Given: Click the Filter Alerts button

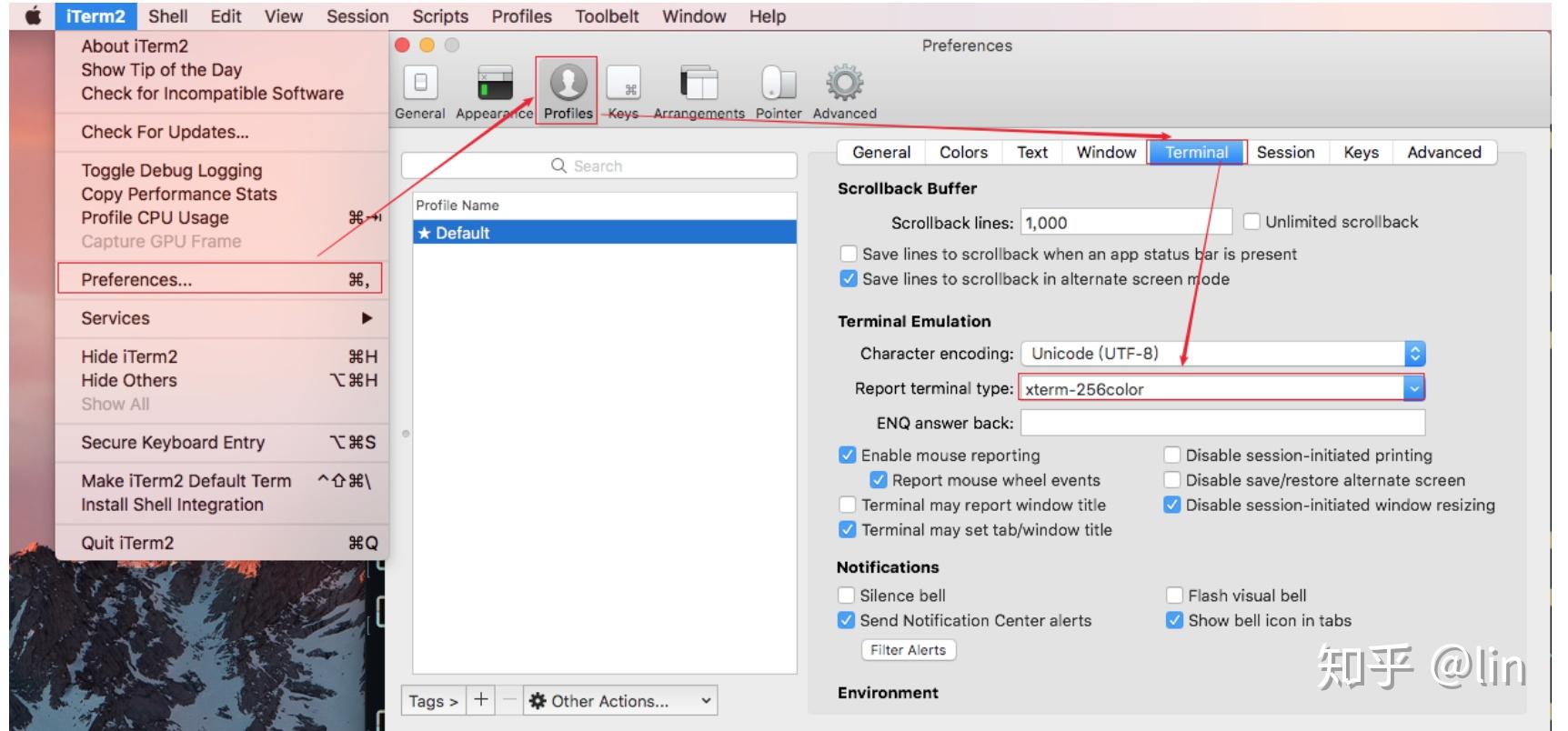Looking at the screenshot, I should click(x=908, y=649).
